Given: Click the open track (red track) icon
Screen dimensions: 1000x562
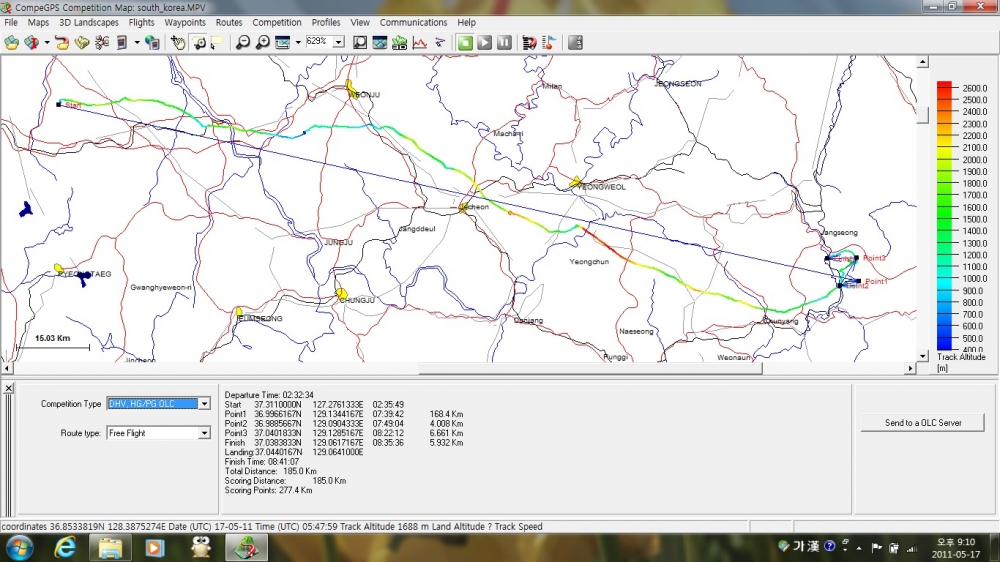Looking at the screenshot, I should click(62, 43).
